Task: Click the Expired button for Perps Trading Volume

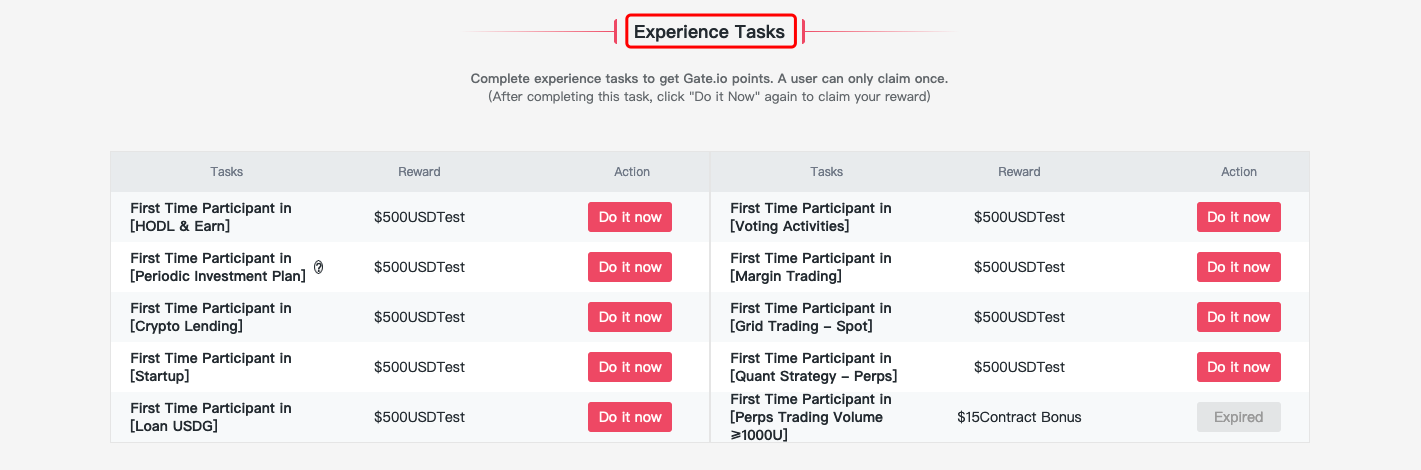Action: (x=1238, y=417)
